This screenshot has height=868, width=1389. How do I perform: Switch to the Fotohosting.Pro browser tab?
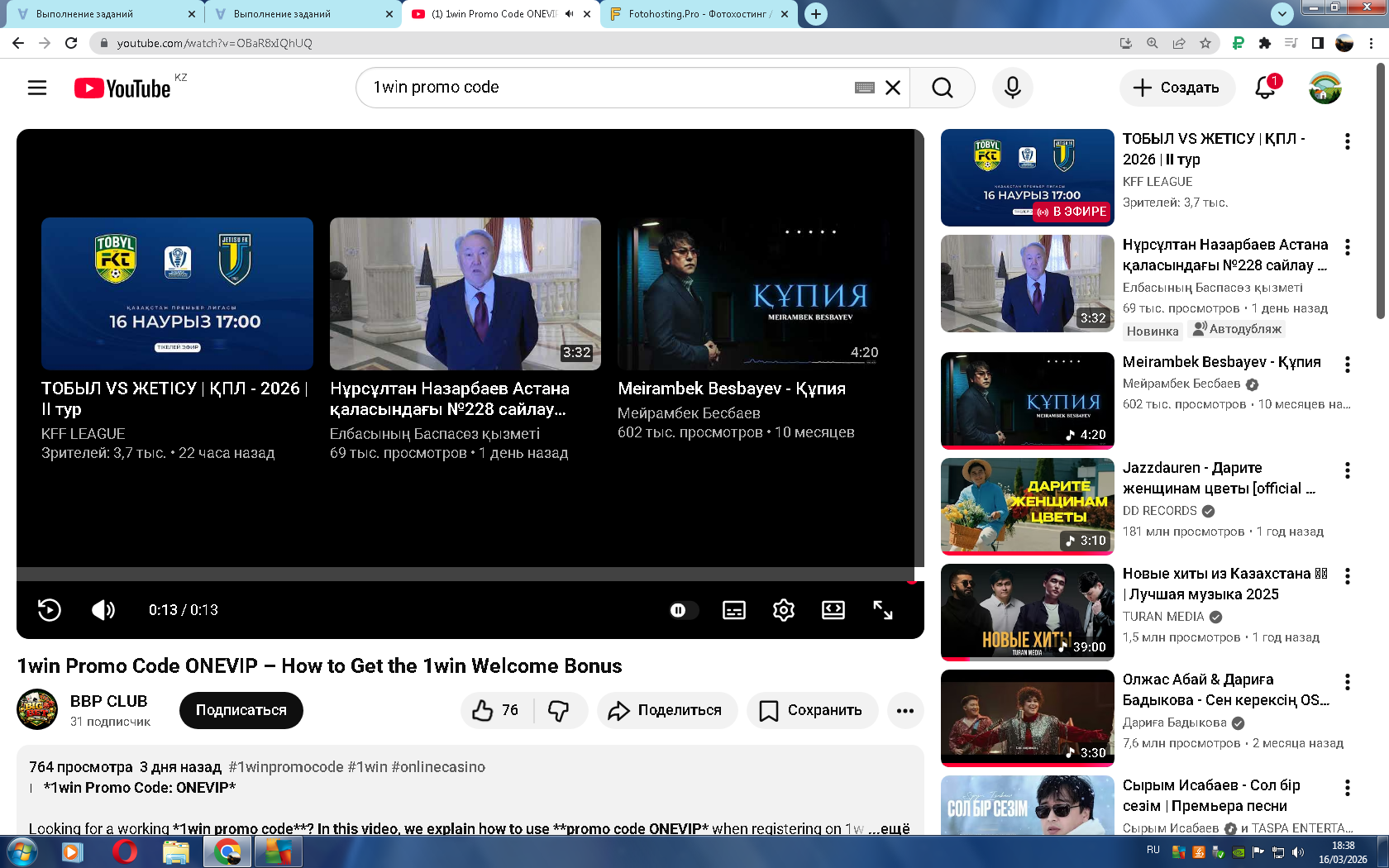pyautogui.click(x=699, y=14)
